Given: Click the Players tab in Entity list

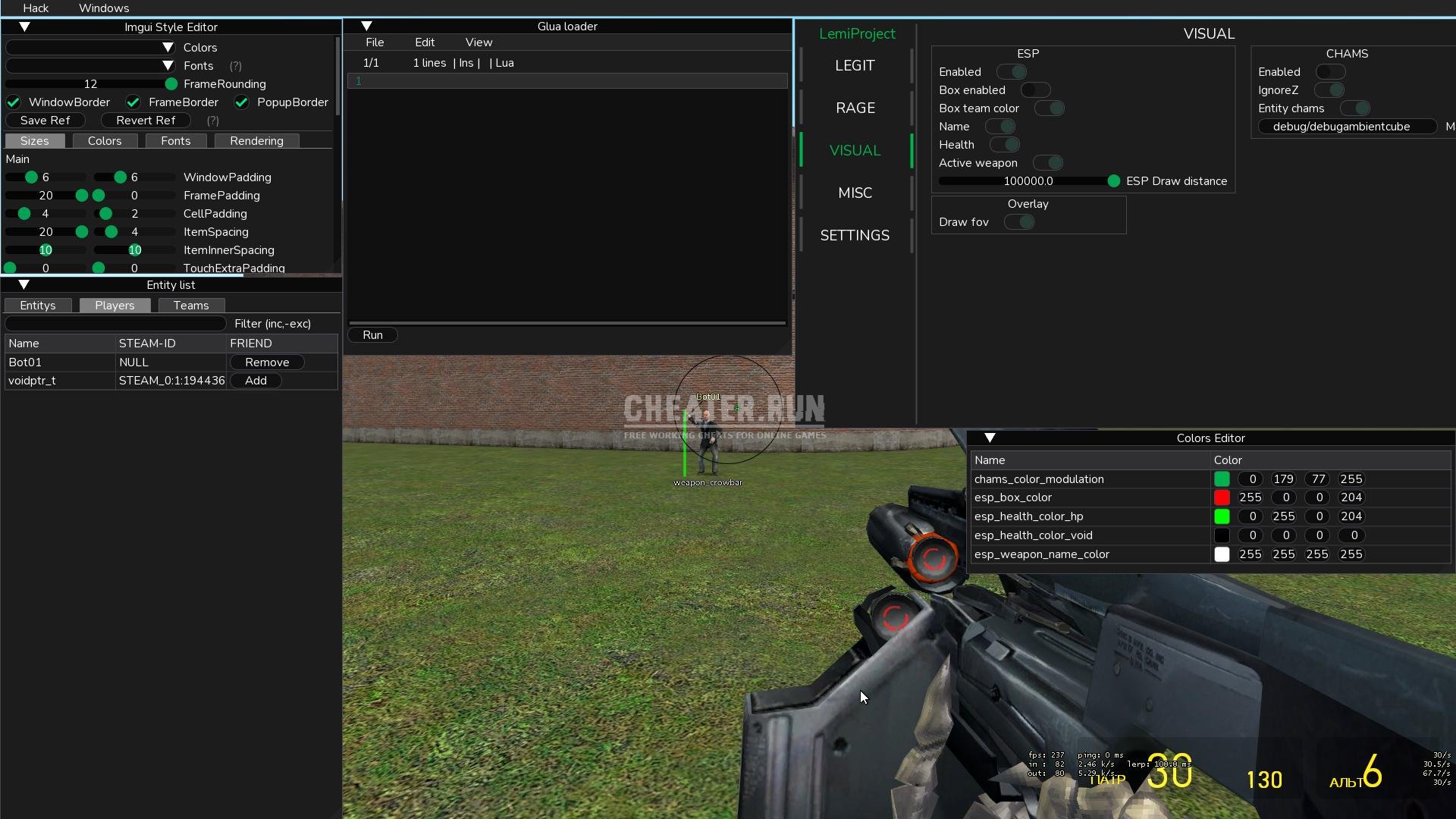Looking at the screenshot, I should point(114,305).
